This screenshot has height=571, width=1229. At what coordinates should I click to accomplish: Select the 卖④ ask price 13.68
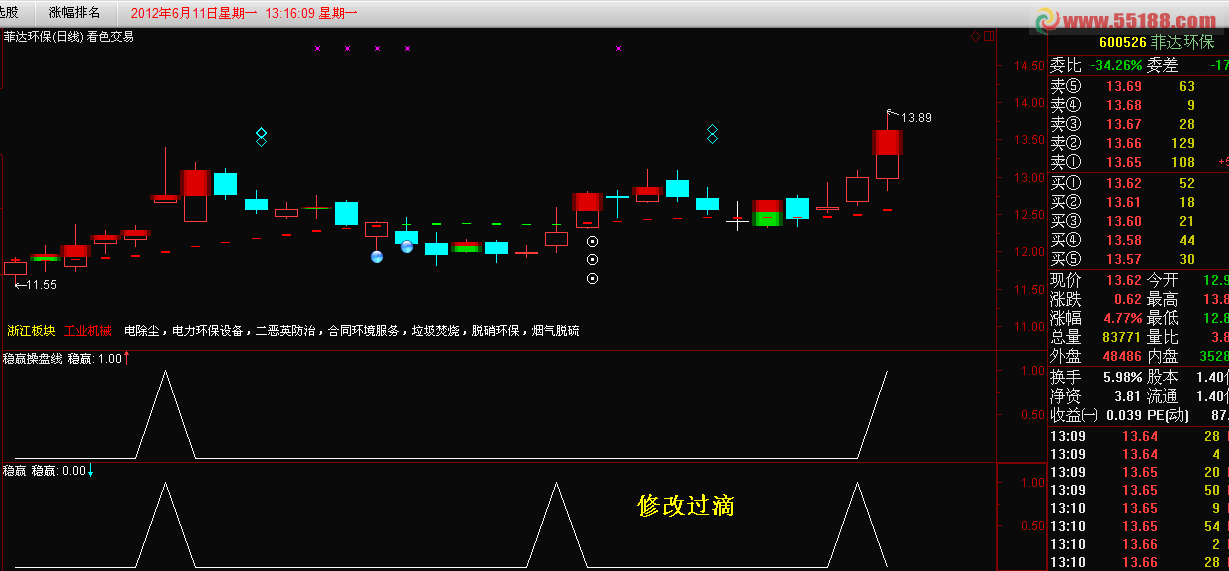click(1124, 105)
